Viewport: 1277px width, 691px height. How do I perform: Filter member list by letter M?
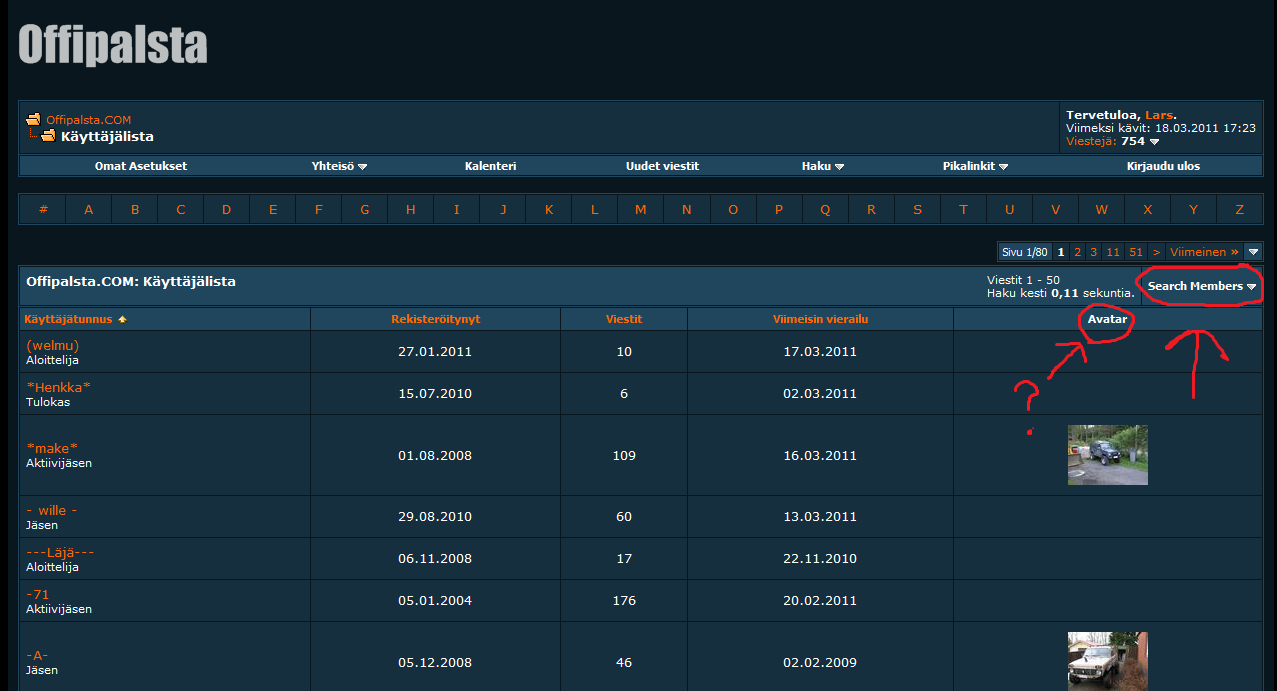point(640,209)
